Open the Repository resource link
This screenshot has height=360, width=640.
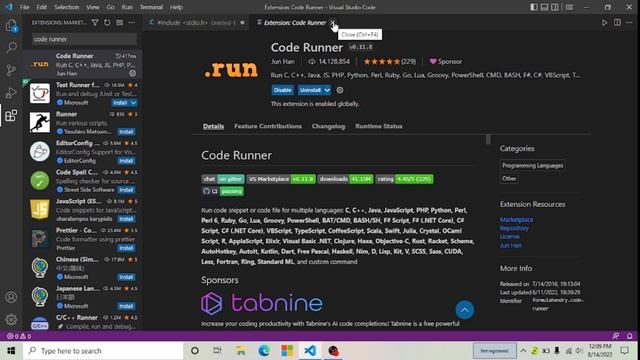tap(514, 228)
